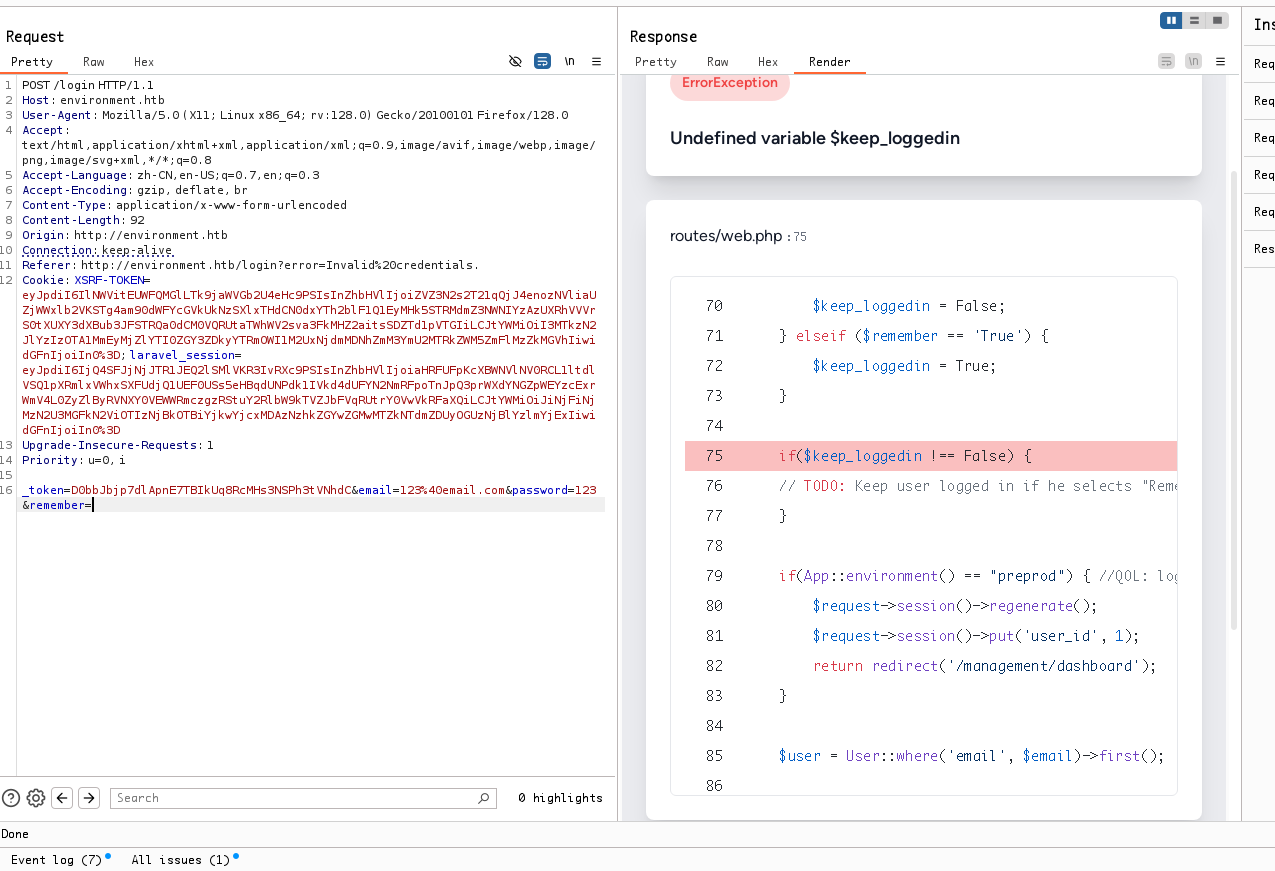This screenshot has height=871, width=1275.
Task: Click 'Connection: keep-alive' header line
Action: [98, 250]
